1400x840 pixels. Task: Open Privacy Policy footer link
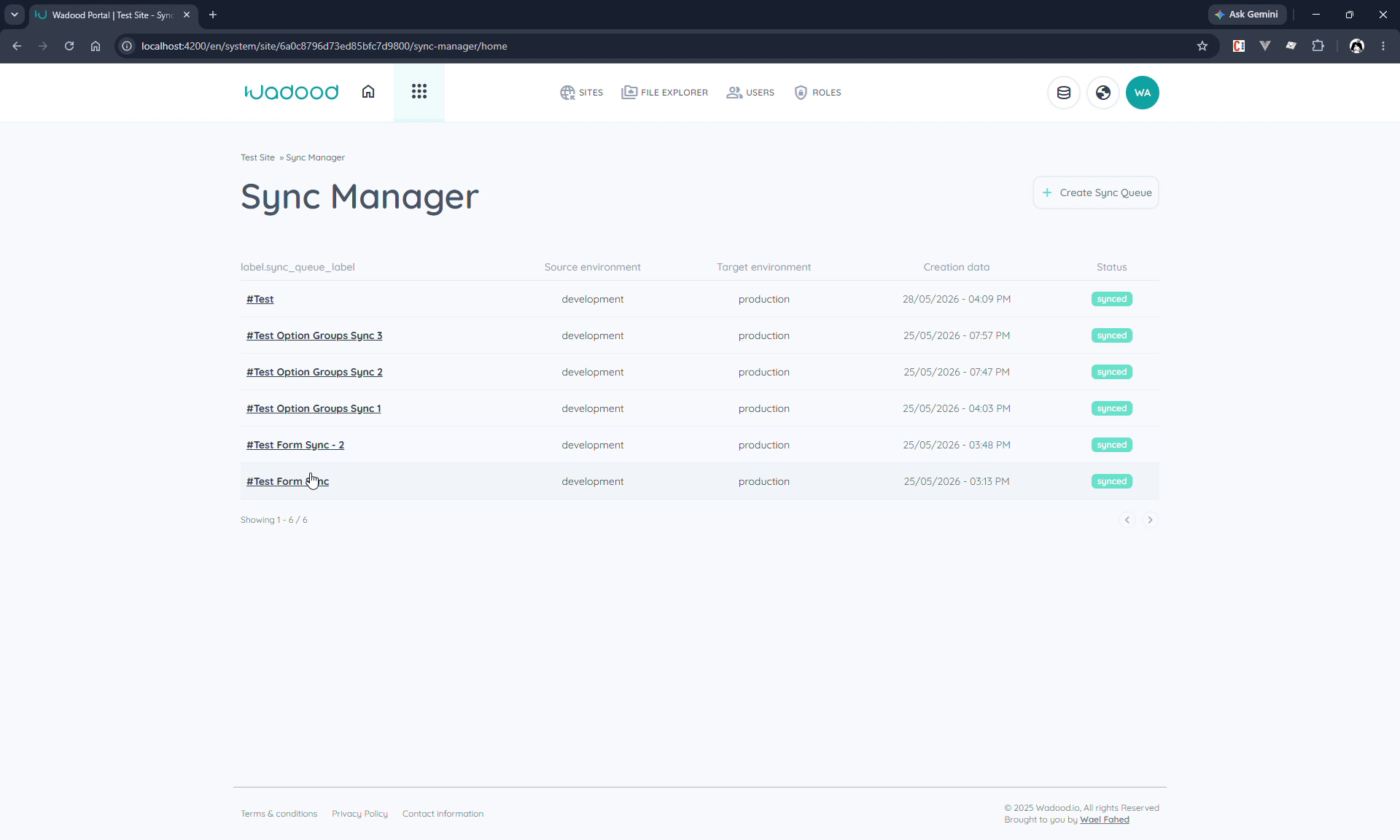point(360,814)
